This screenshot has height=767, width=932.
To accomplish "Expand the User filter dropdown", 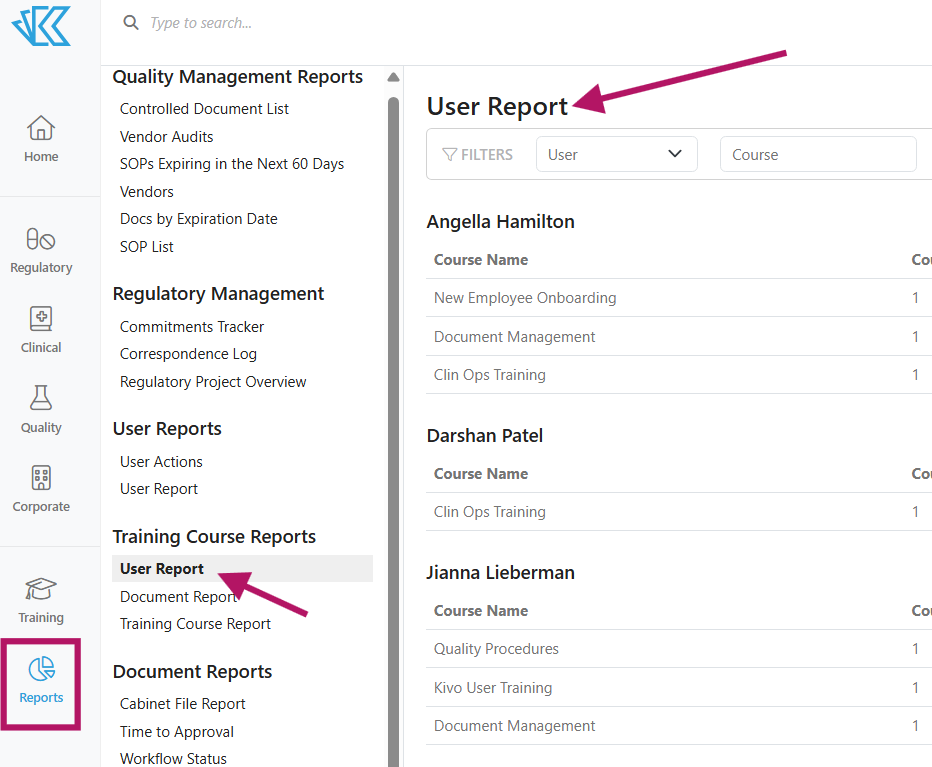I will coord(616,154).
